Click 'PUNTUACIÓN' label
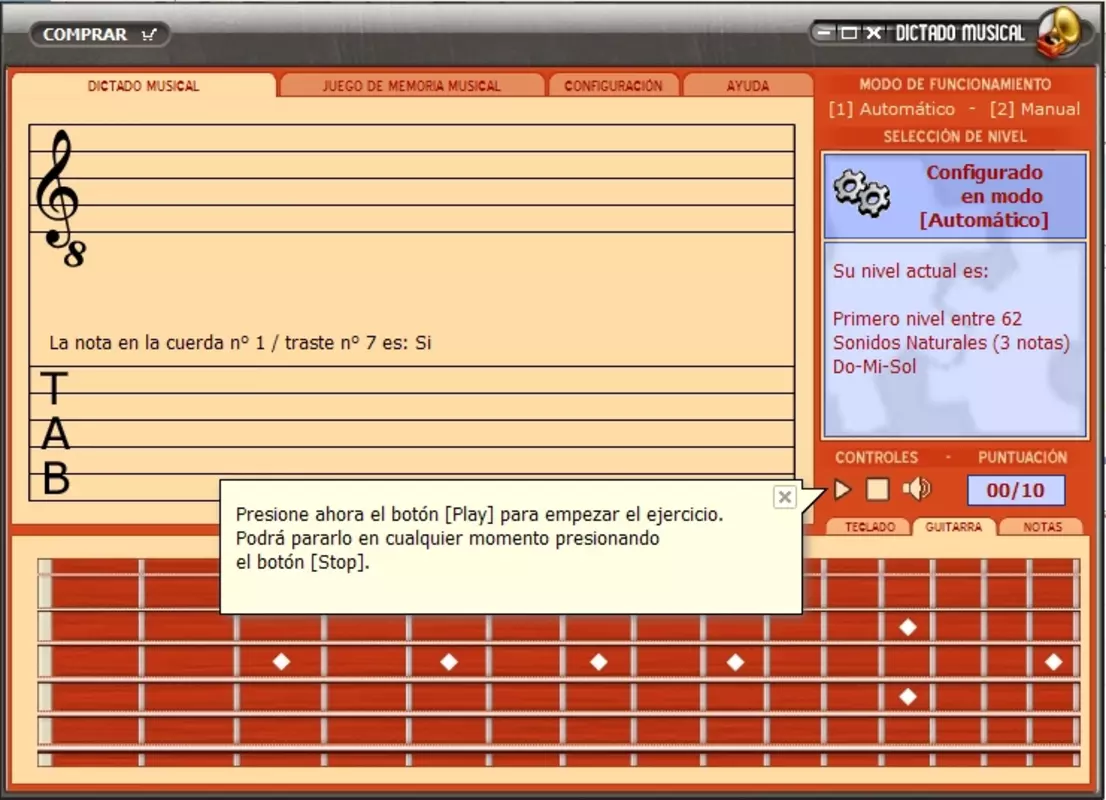Screen dimensions: 1106x800 coord(1022,457)
